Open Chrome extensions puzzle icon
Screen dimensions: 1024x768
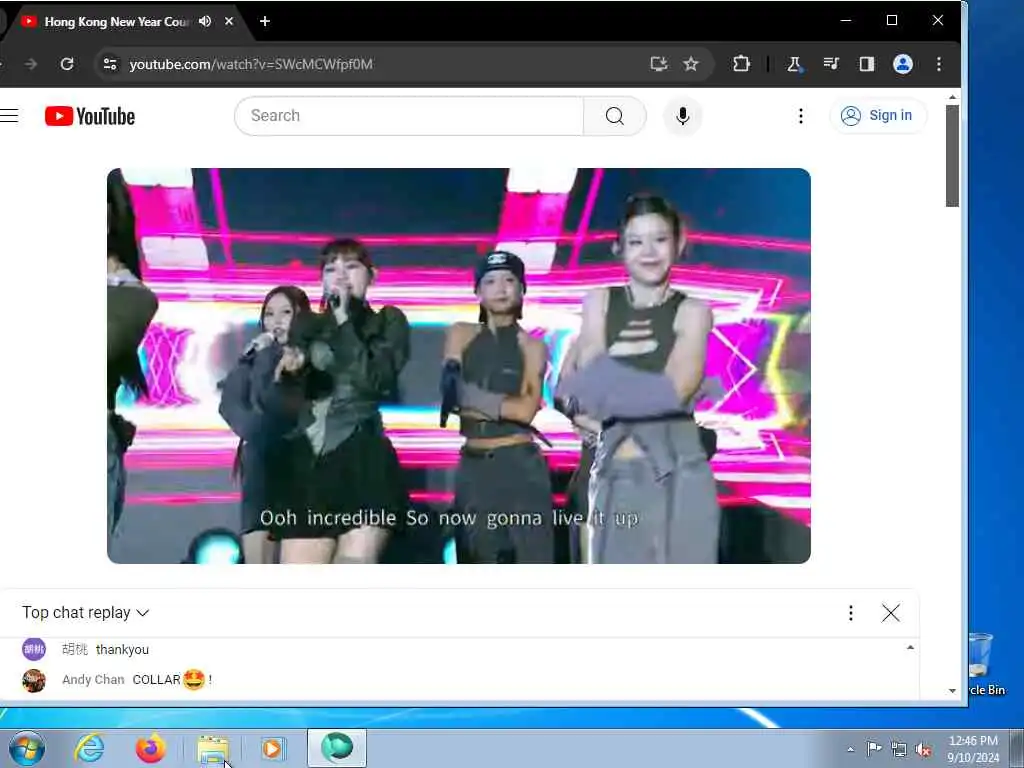point(741,64)
